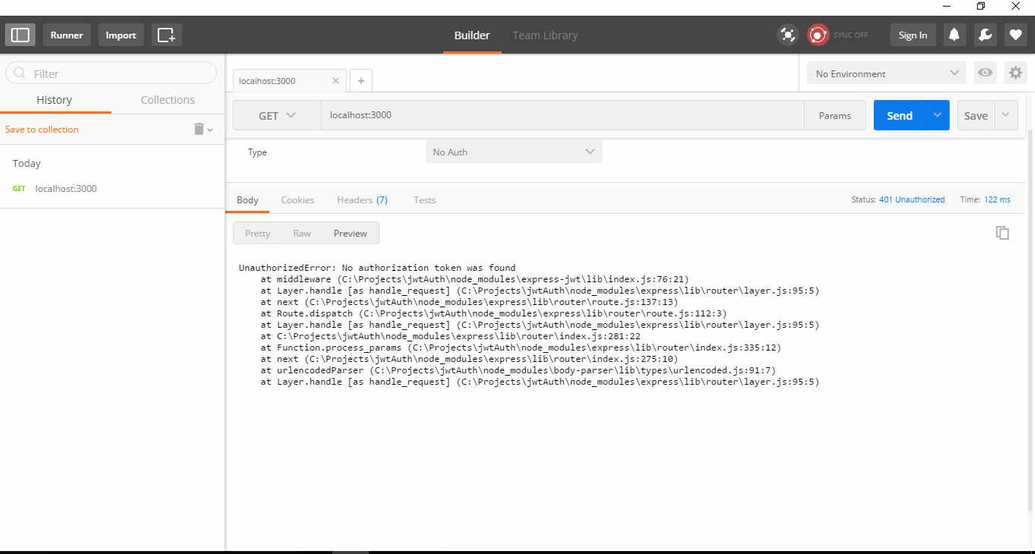The width and height of the screenshot is (1035, 554).
Task: Click the Import button
Action: 121,35
